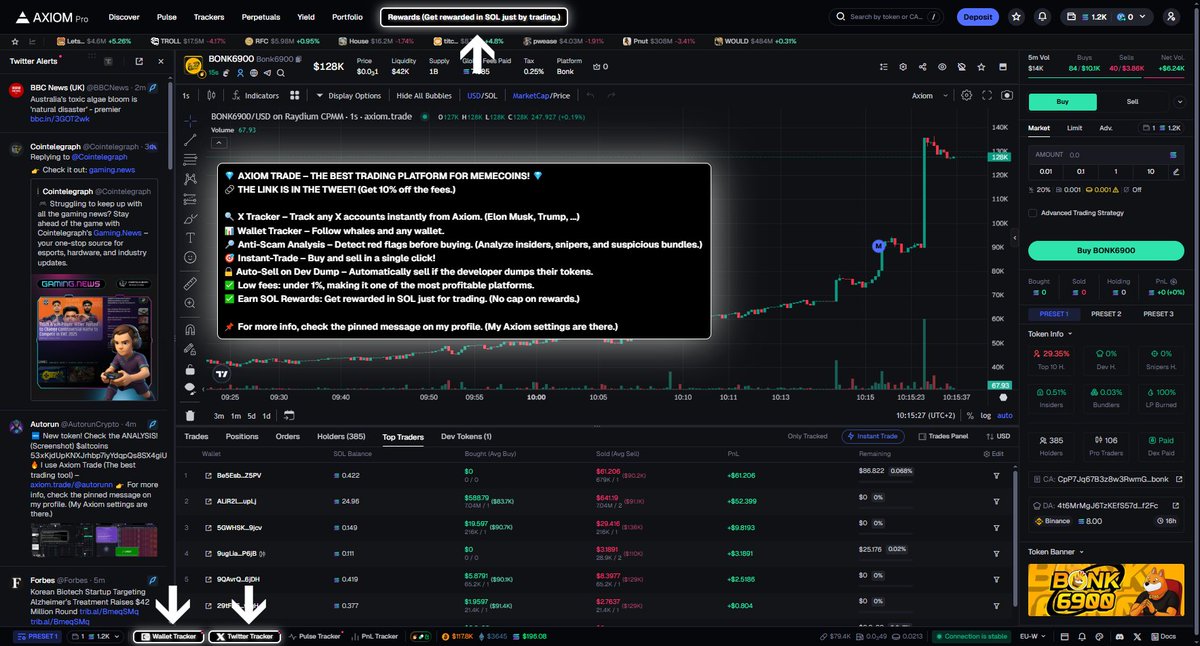1200x646 pixels.
Task: Select the text annotation tool on the chart
Action: pos(190,237)
